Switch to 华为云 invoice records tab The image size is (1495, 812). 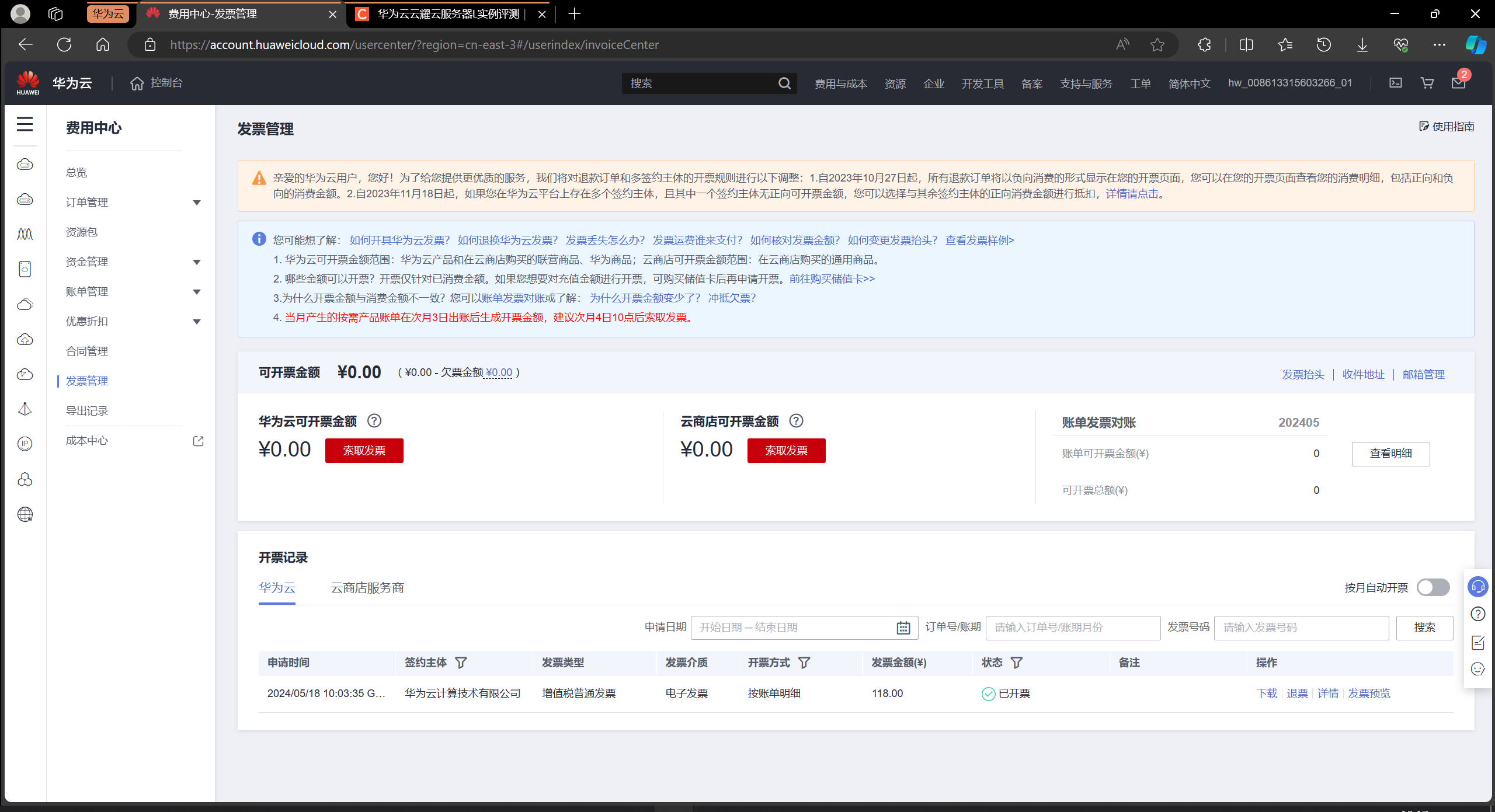277,588
